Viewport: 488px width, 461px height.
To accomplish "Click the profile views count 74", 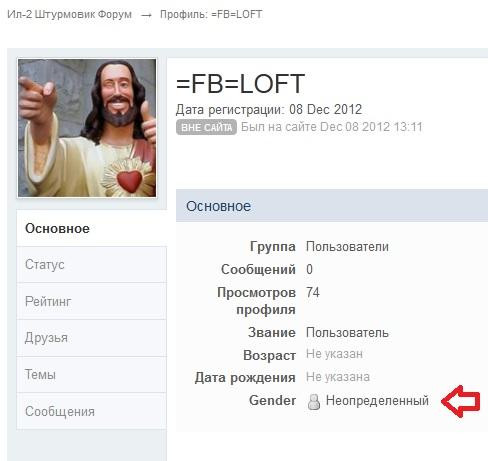I will 313,292.
